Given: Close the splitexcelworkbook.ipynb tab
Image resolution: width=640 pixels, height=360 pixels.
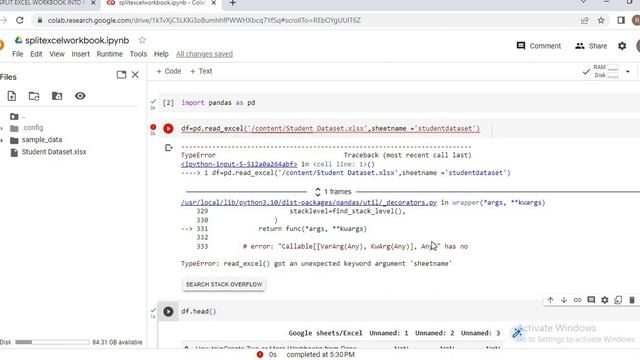Looking at the screenshot, I should 213,3.
